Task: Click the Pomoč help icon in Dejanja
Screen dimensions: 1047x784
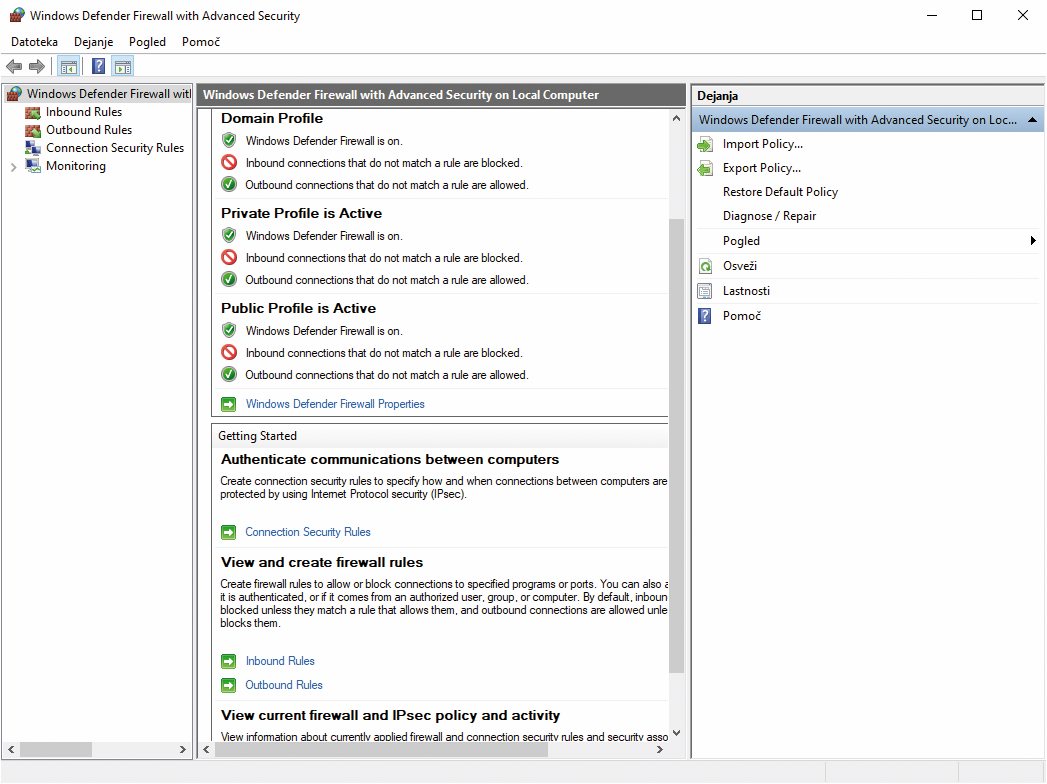Action: pos(705,316)
